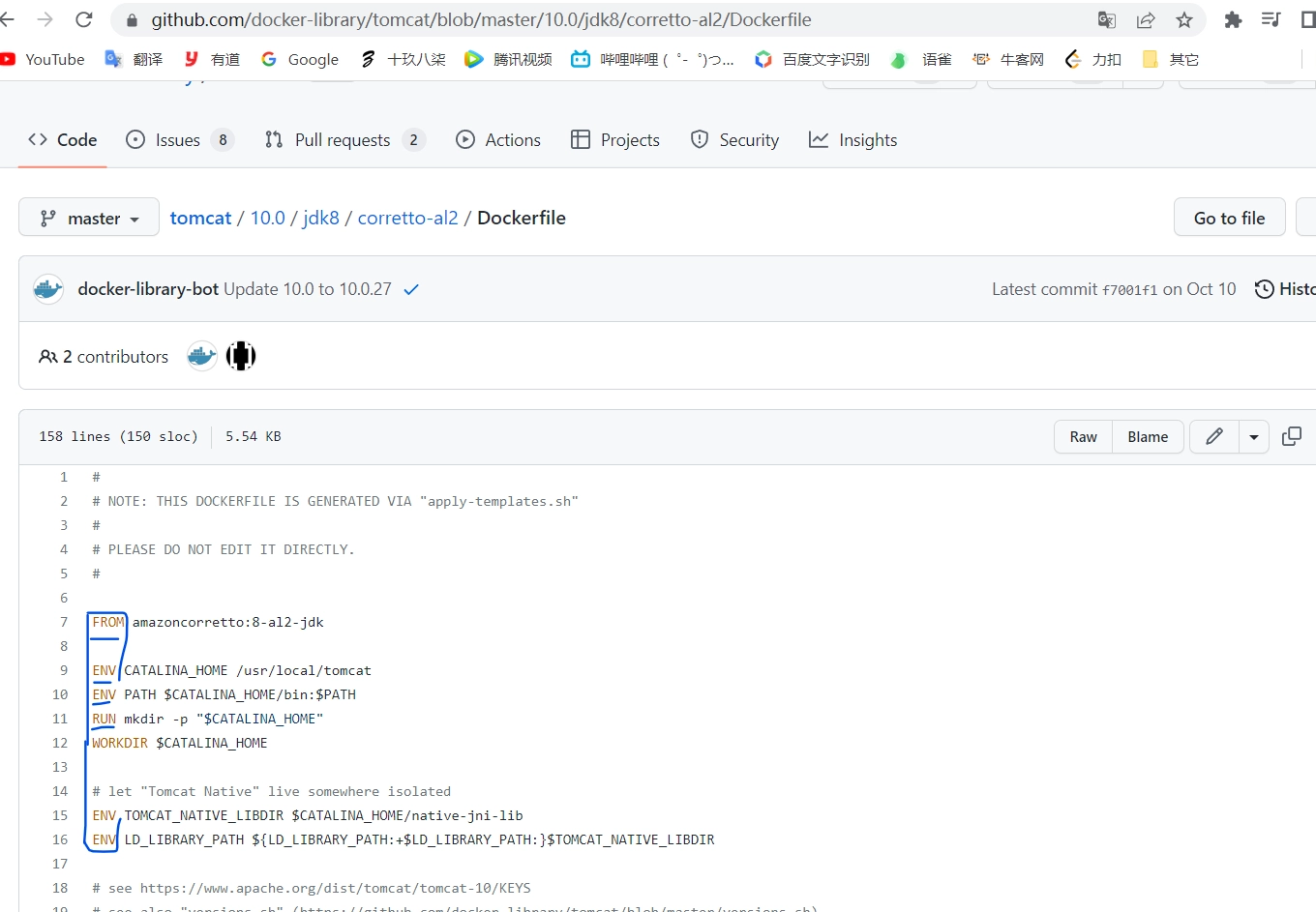The width and height of the screenshot is (1316, 912).
Task: Edit this file with the pencil icon
Action: (1213, 436)
